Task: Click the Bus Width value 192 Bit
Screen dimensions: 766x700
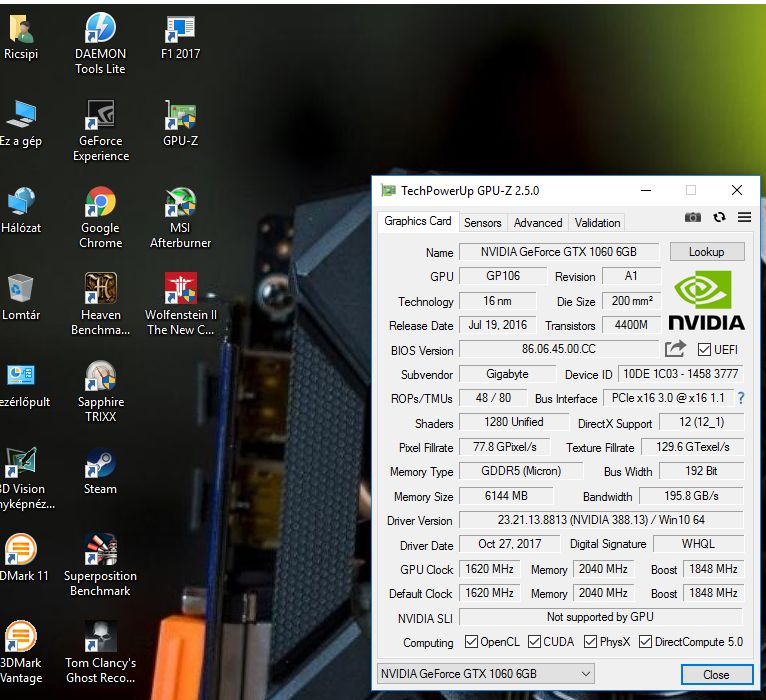Action: coord(702,471)
